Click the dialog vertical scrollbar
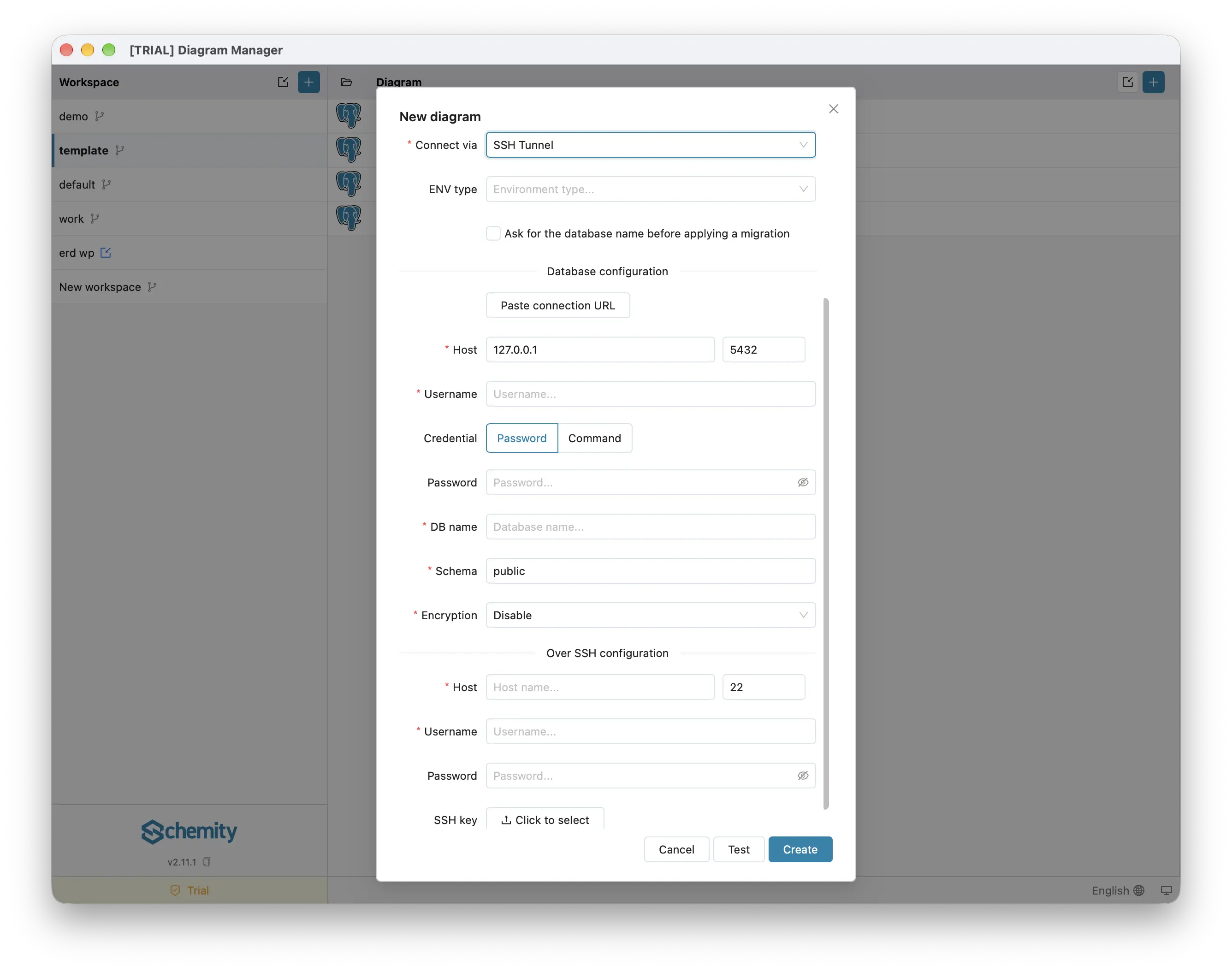The height and width of the screenshot is (972, 1232). [x=826, y=553]
